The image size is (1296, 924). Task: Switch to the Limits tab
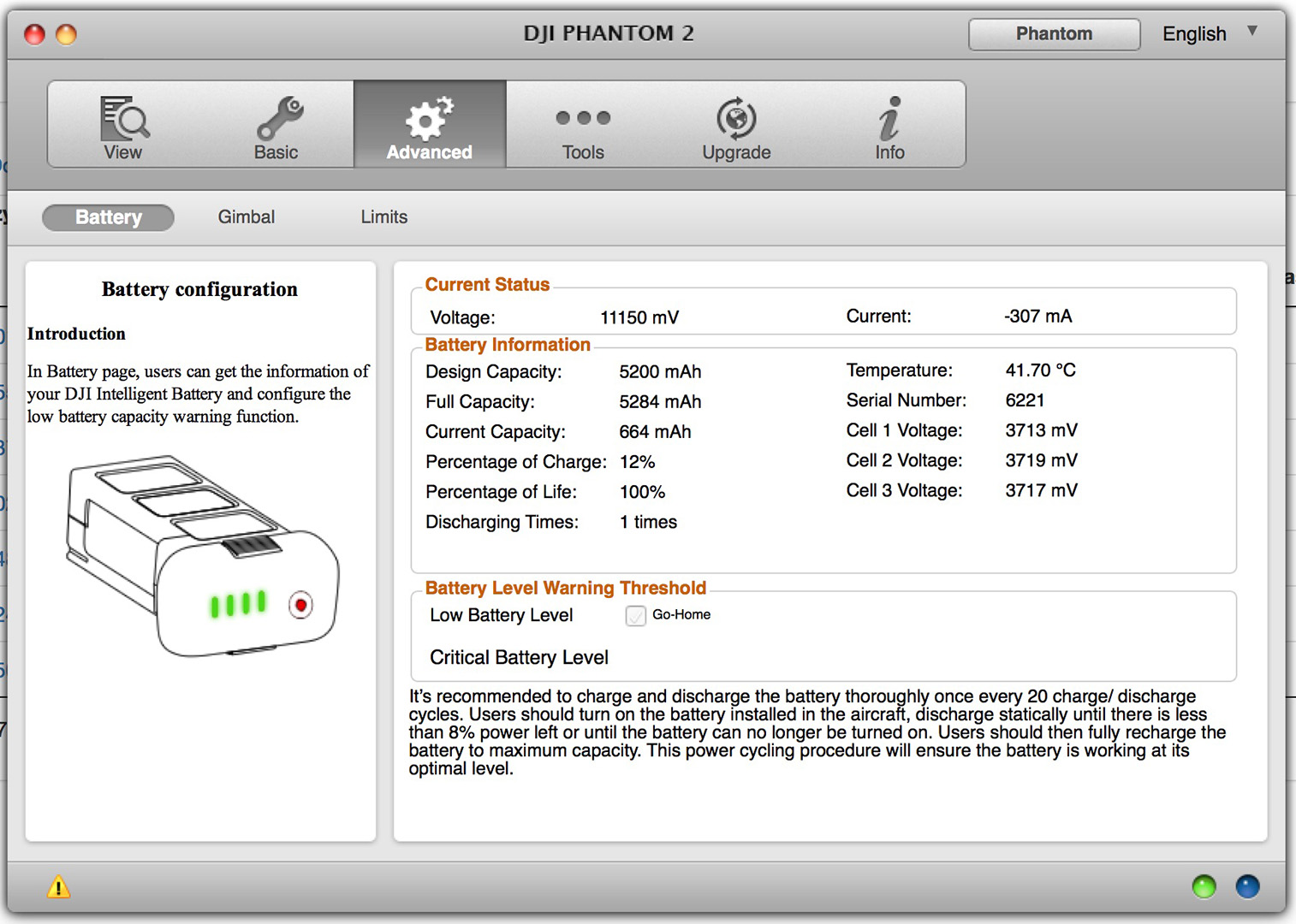383,217
